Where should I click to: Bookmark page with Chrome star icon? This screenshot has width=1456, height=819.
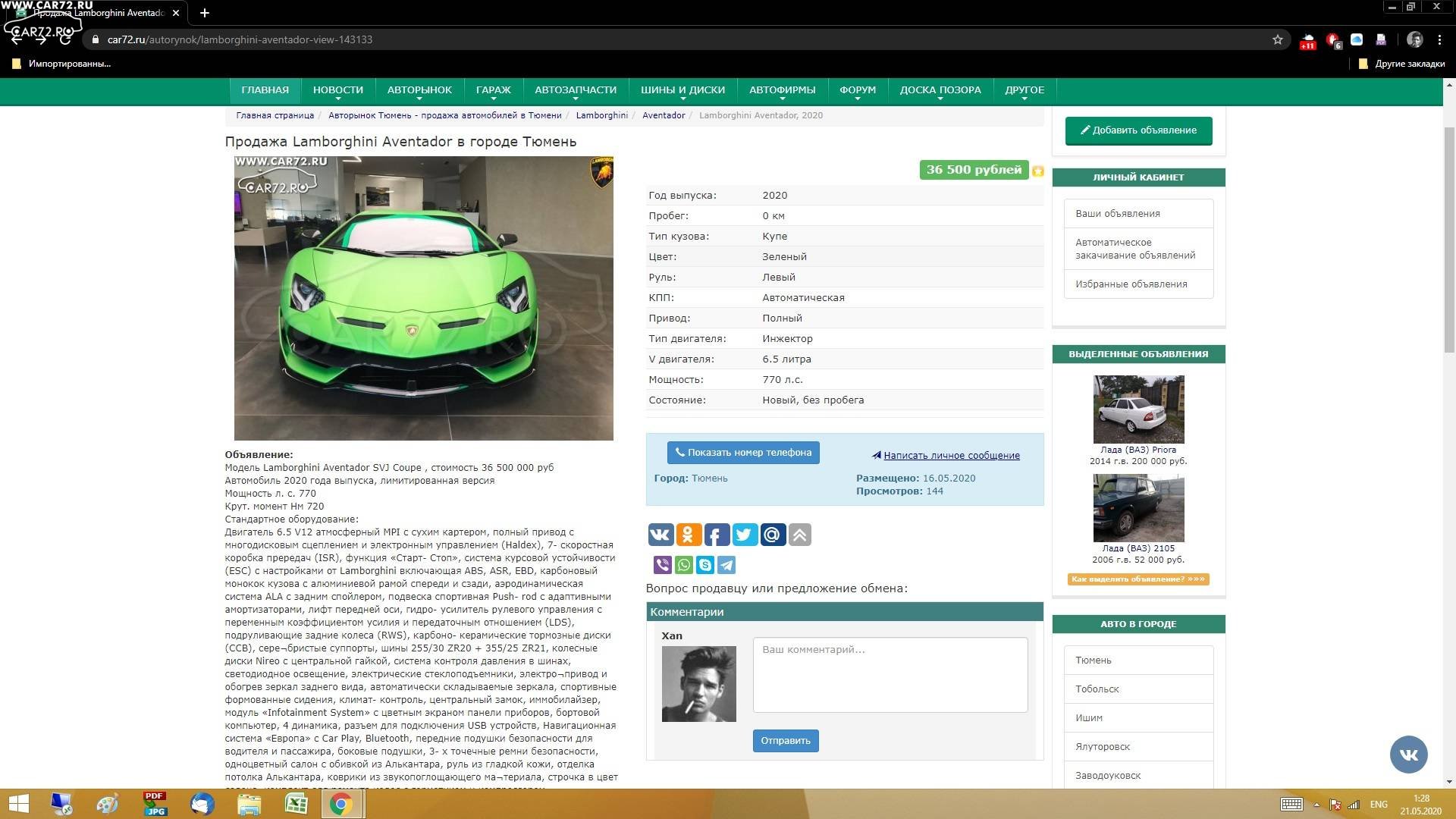(x=1278, y=39)
